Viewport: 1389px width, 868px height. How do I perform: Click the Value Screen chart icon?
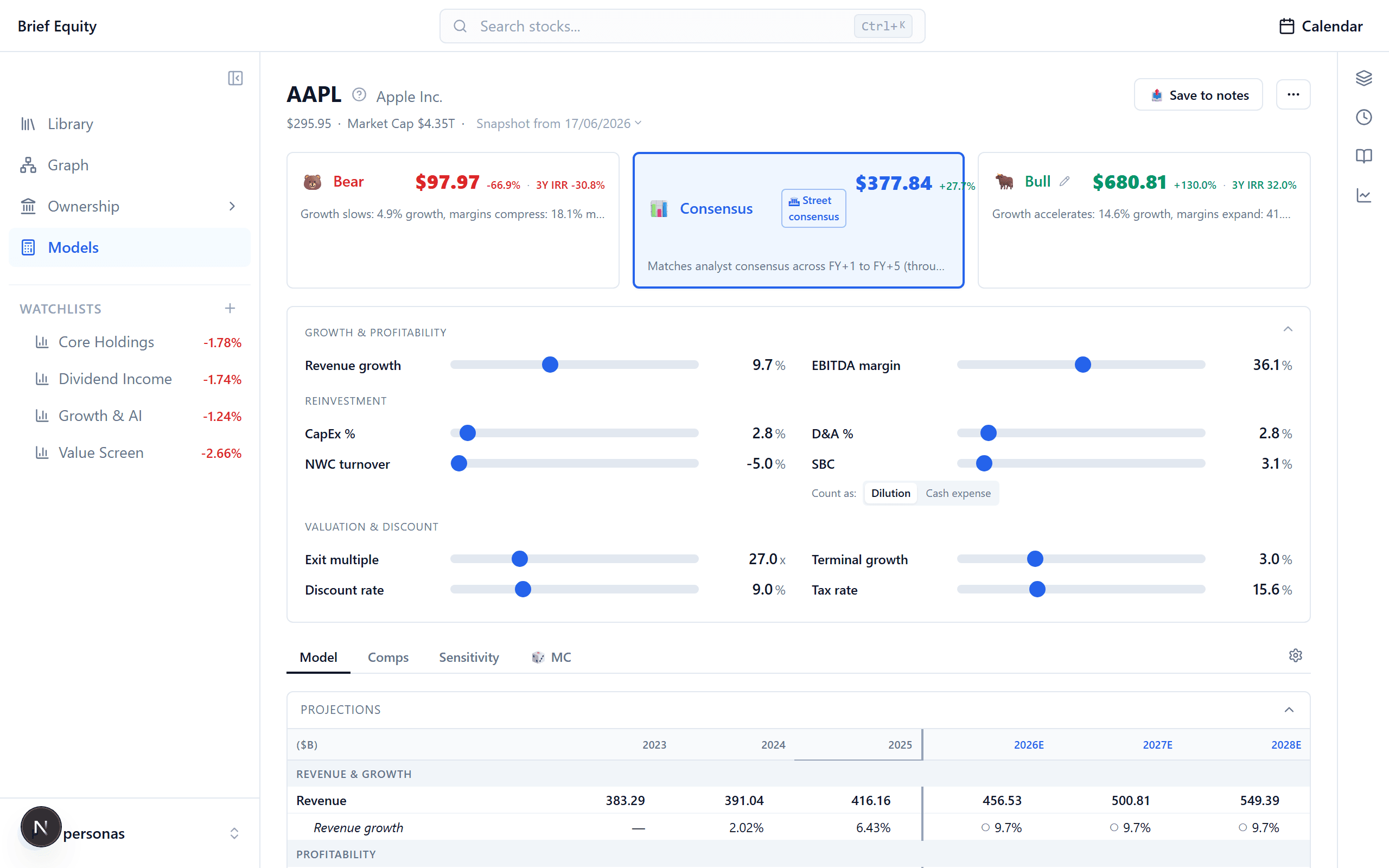coord(42,452)
